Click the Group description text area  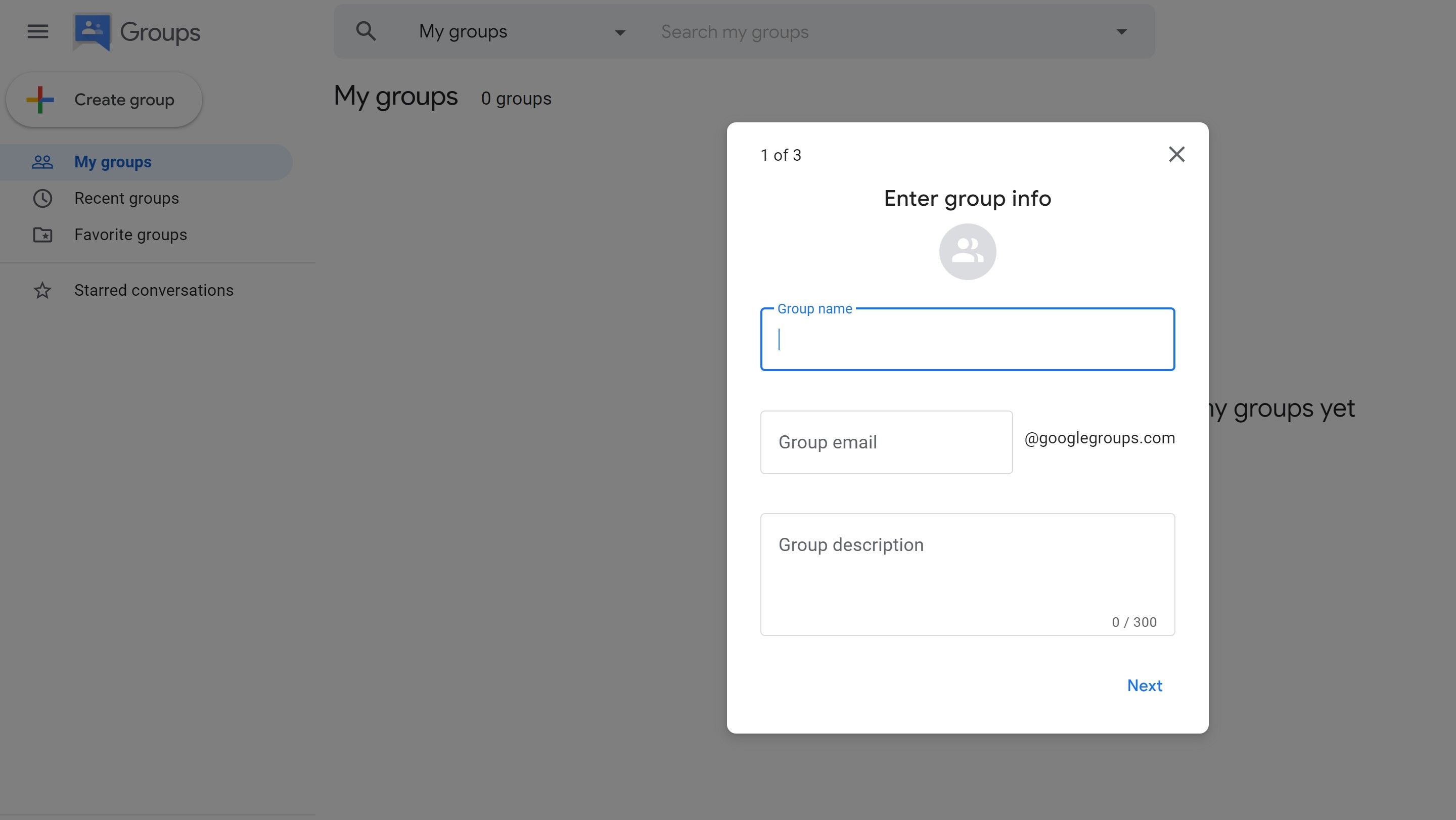click(967, 574)
